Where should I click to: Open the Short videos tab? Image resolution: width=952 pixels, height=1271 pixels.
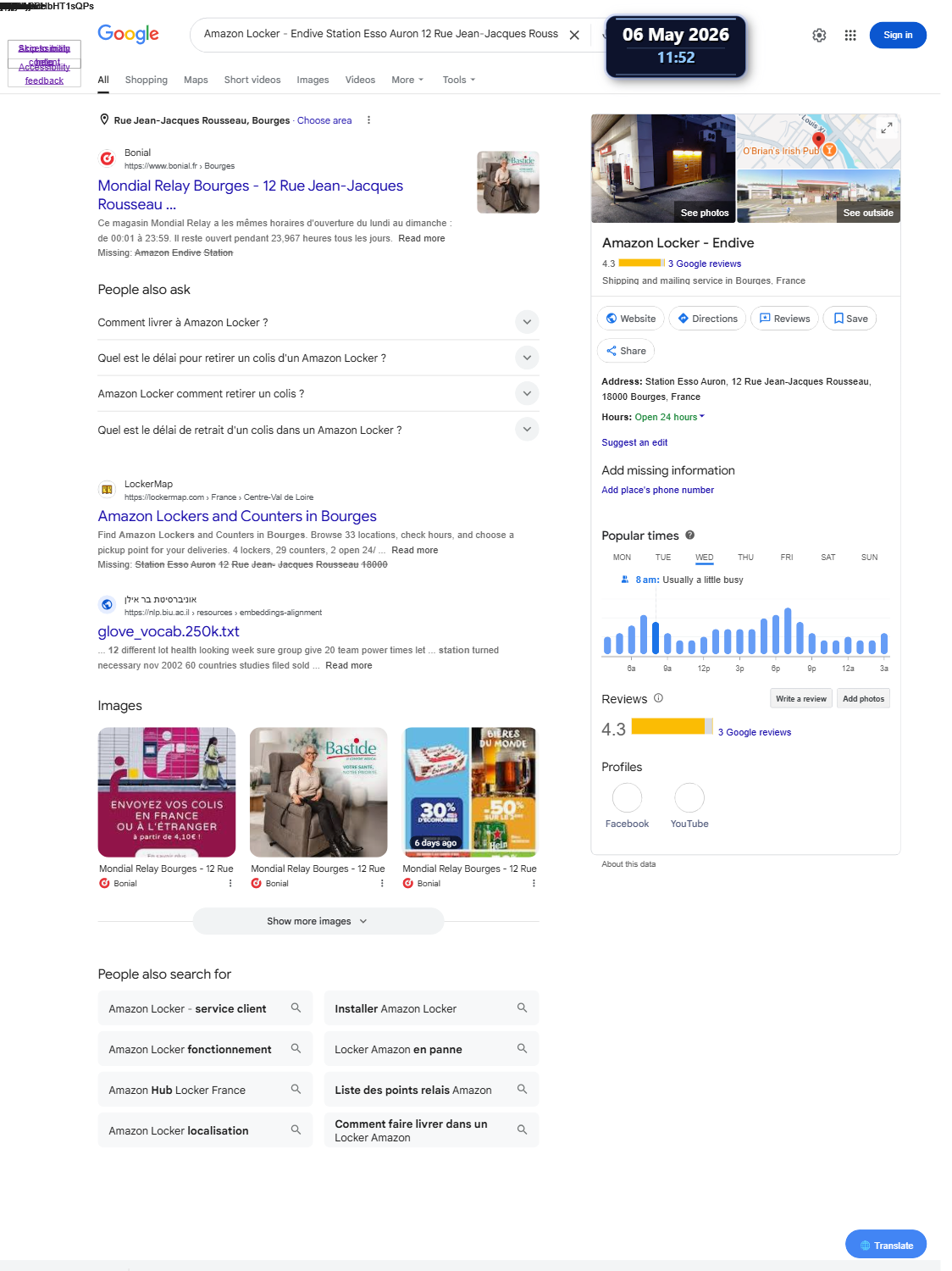click(252, 80)
